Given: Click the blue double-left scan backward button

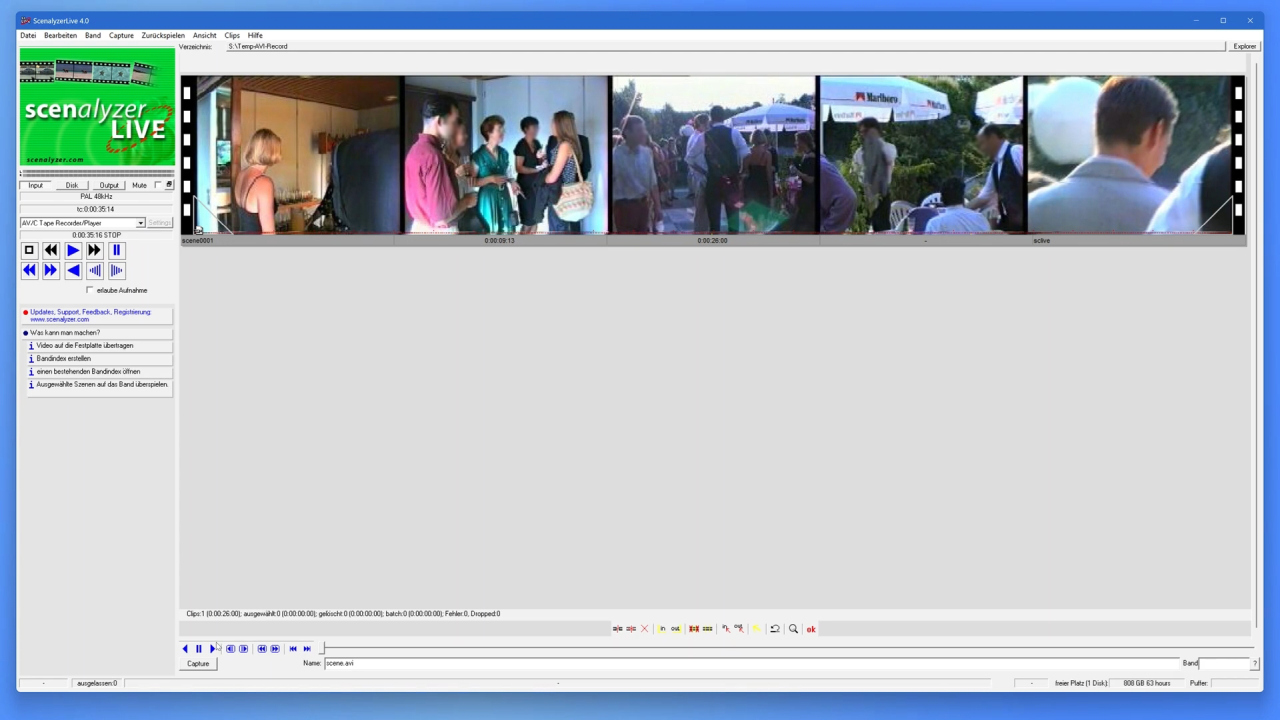Looking at the screenshot, I should click(x=29, y=270).
